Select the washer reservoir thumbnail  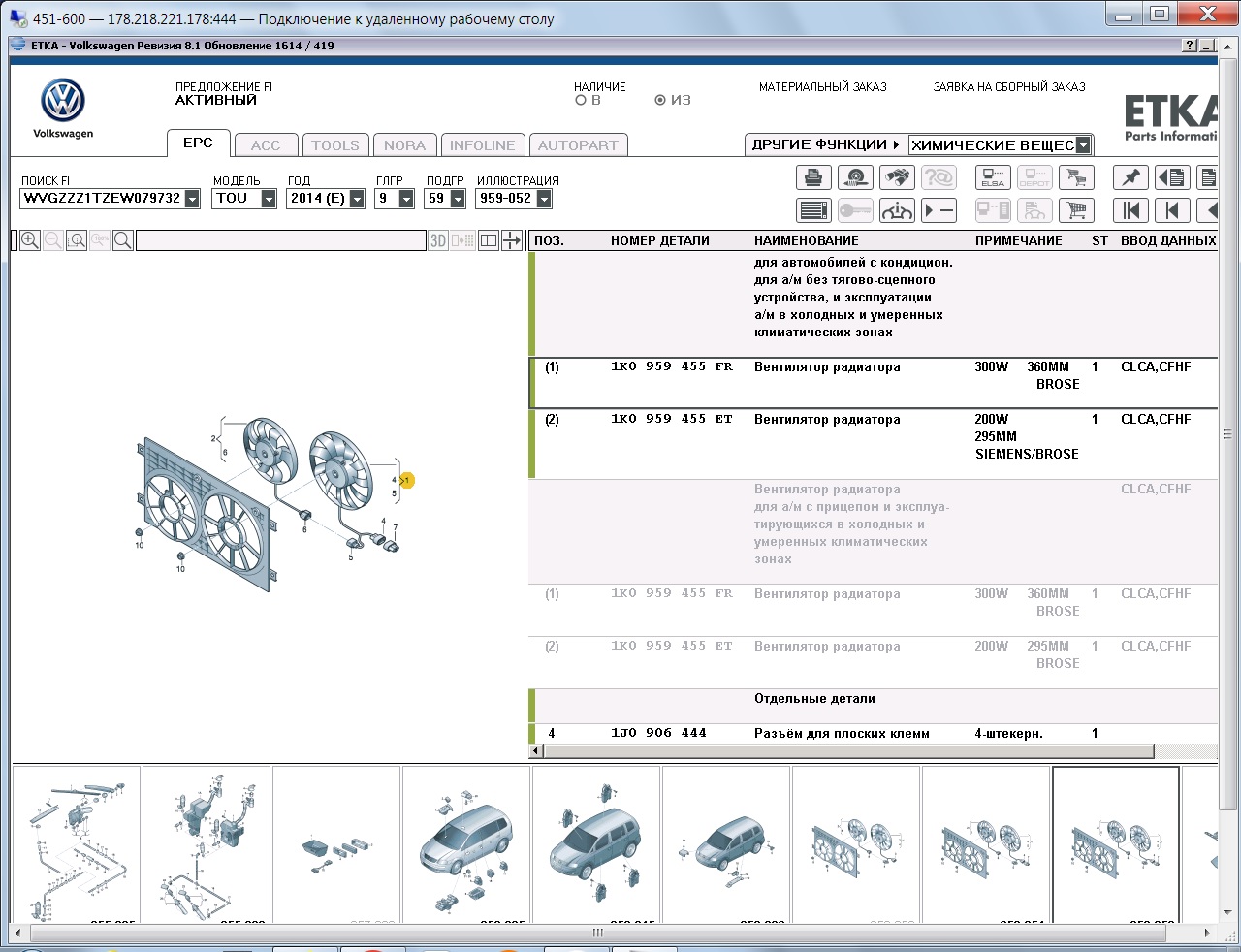click(x=207, y=843)
